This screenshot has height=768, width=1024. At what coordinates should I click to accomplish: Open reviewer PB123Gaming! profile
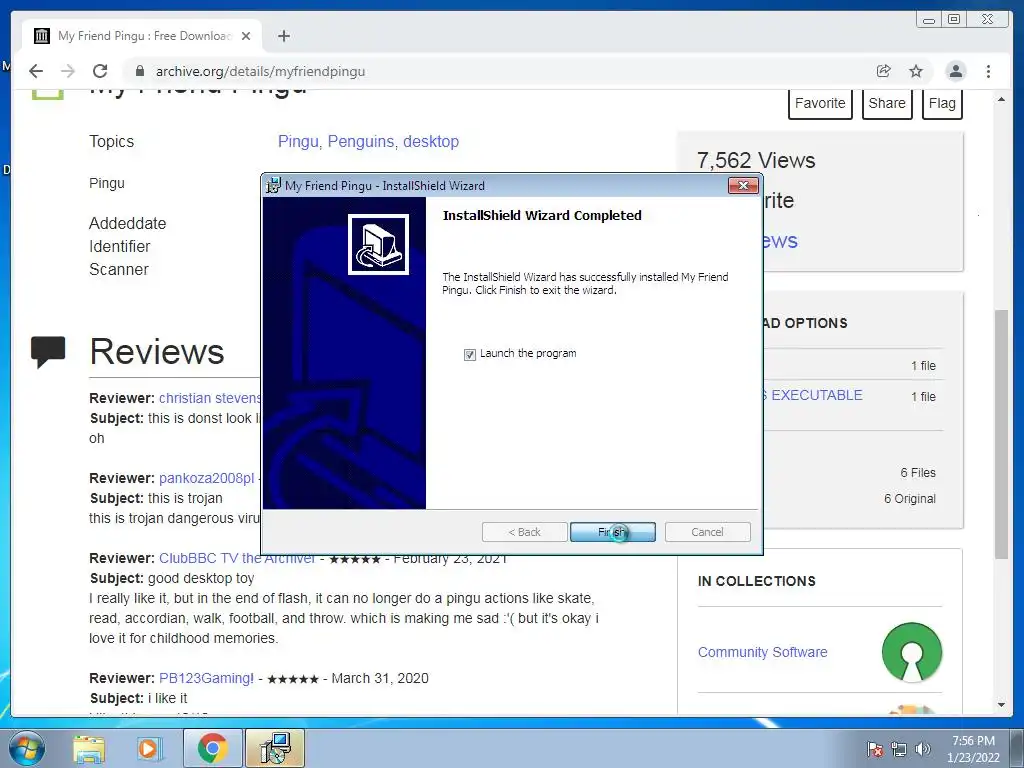(206, 678)
